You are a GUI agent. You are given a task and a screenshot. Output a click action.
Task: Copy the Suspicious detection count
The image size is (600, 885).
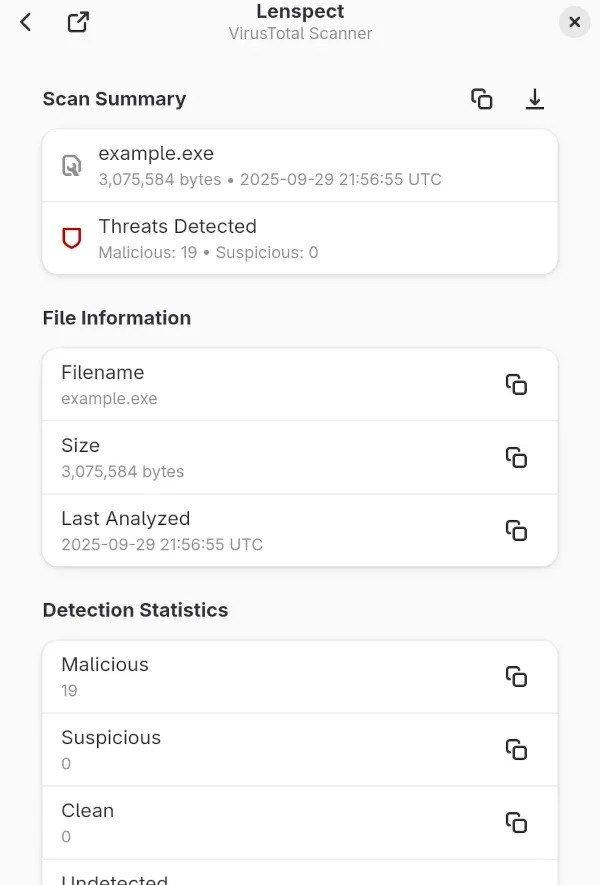[x=517, y=749]
